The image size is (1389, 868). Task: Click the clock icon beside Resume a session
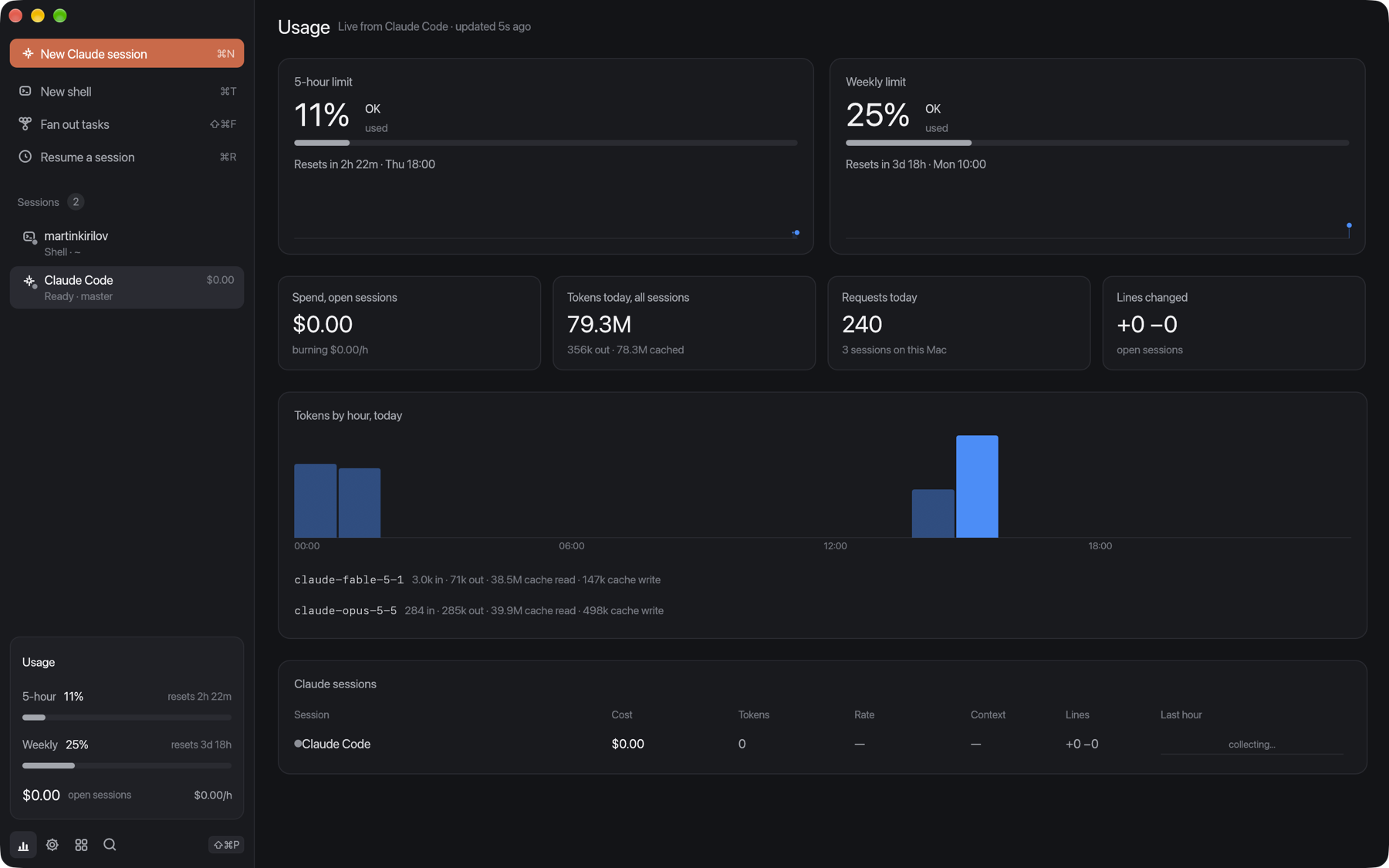(25, 157)
